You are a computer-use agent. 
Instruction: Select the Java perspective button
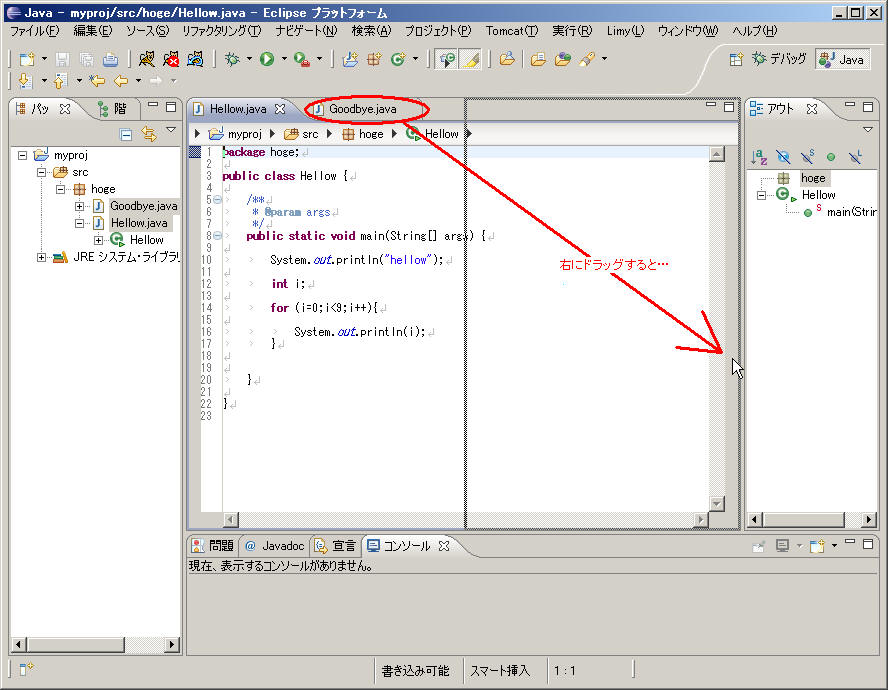842,59
